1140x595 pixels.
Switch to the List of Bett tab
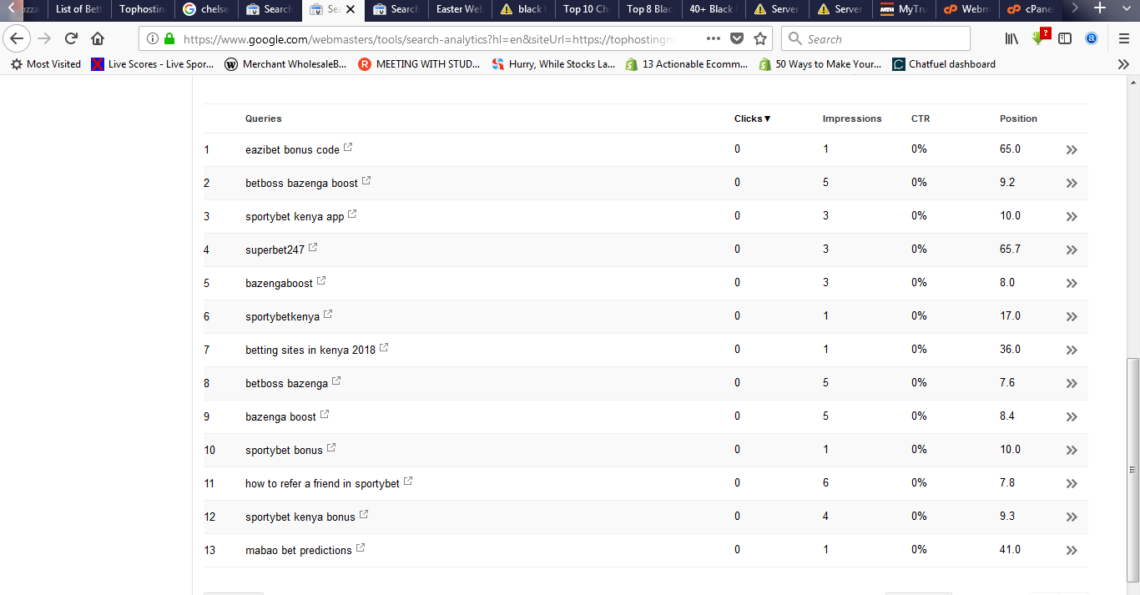pyautogui.click(x=78, y=9)
